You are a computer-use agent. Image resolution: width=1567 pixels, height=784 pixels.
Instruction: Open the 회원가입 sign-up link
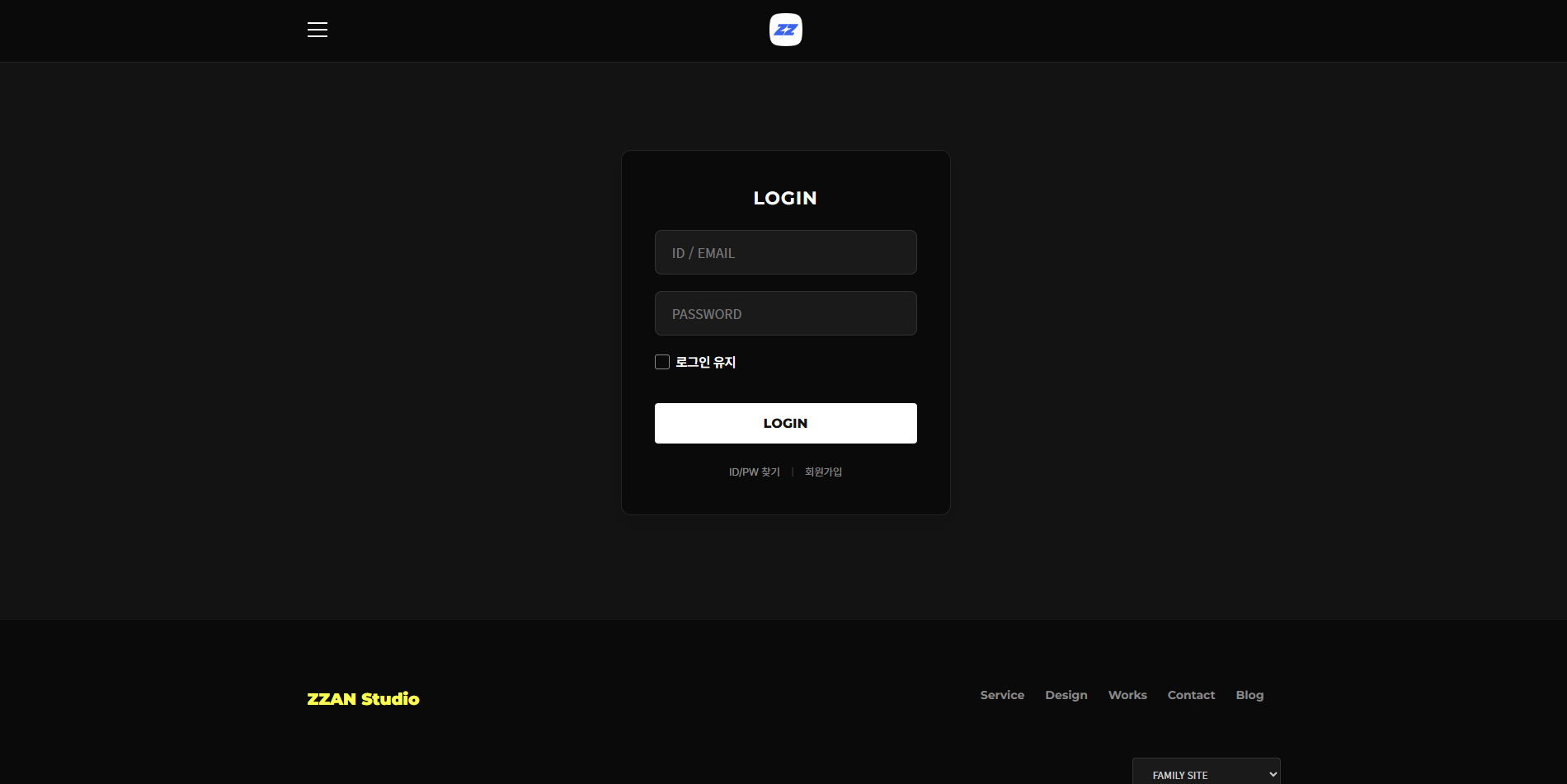tap(823, 472)
